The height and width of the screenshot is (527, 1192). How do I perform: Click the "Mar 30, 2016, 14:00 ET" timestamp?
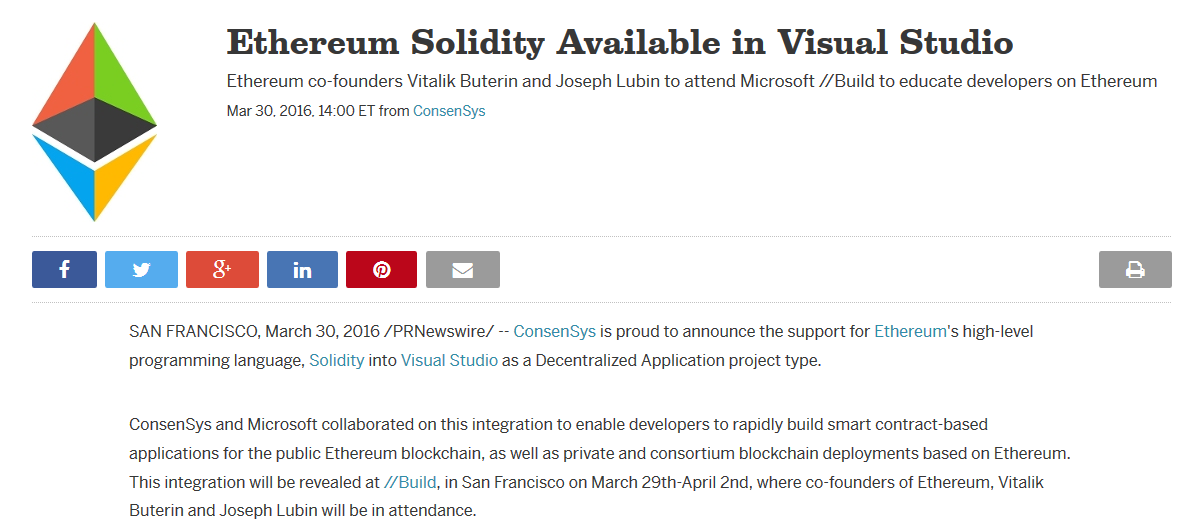300,111
